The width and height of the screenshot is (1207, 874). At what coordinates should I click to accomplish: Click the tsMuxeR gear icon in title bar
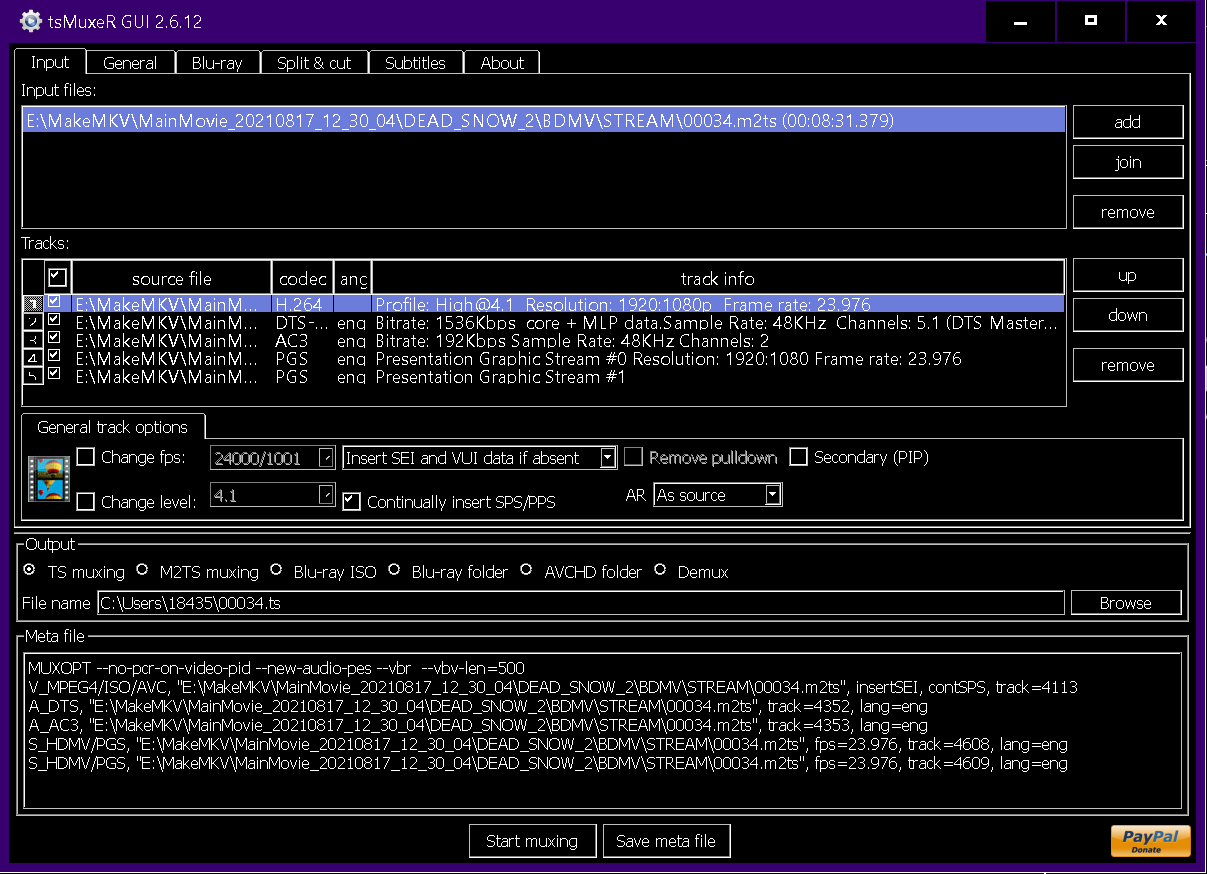pos(31,20)
